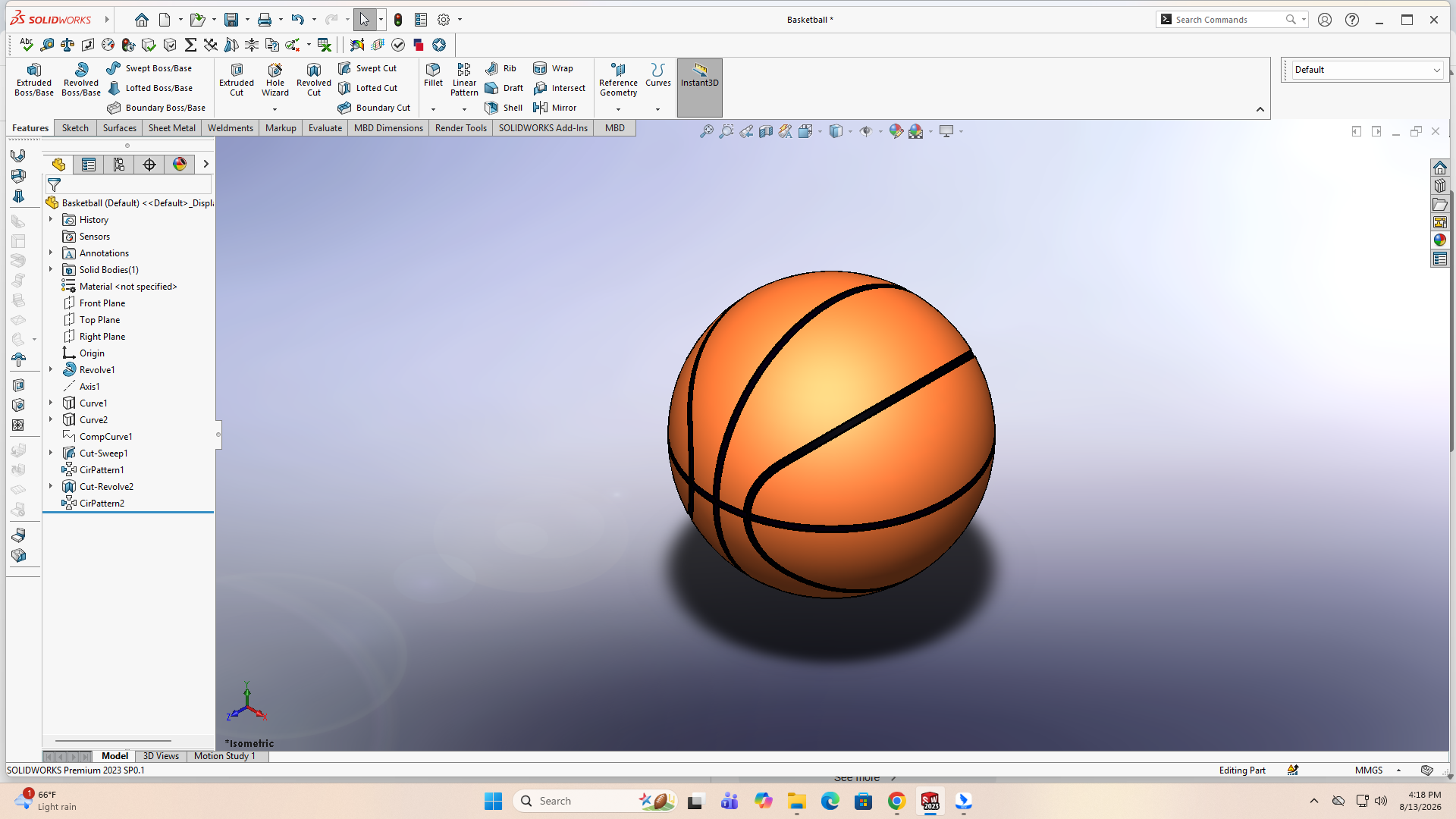This screenshot has width=1456, height=819.
Task: Open the Section View tool
Action: pyautogui.click(x=766, y=131)
